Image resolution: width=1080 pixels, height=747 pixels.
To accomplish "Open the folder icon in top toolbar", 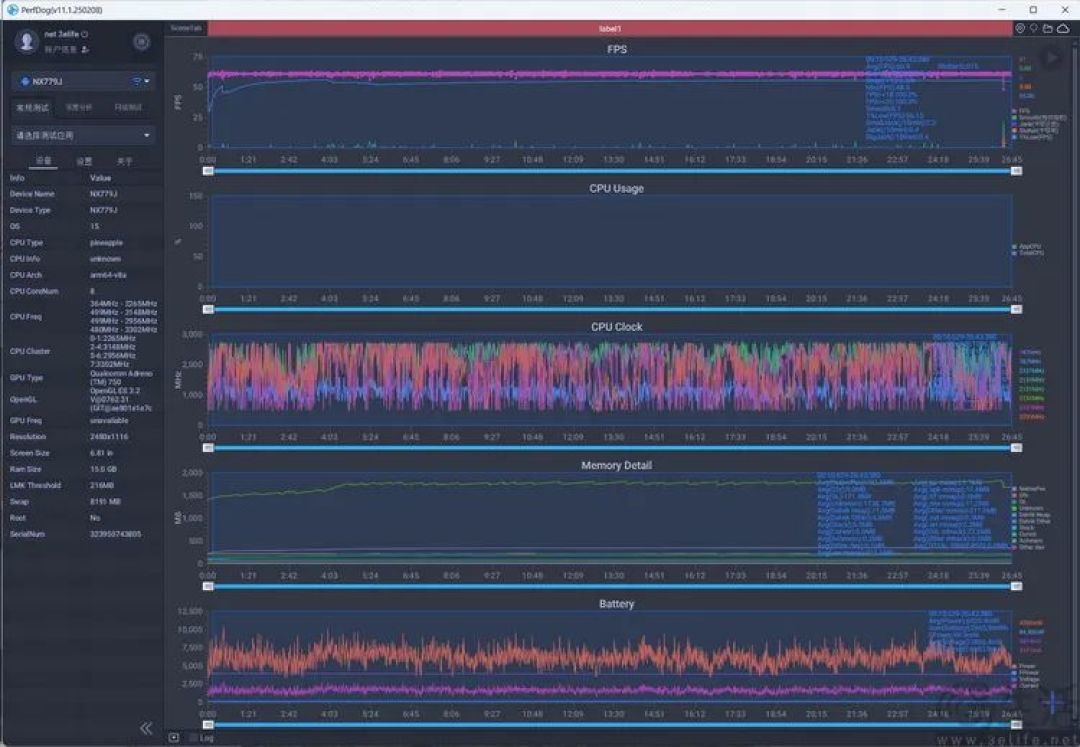I will pyautogui.click(x=1048, y=28).
